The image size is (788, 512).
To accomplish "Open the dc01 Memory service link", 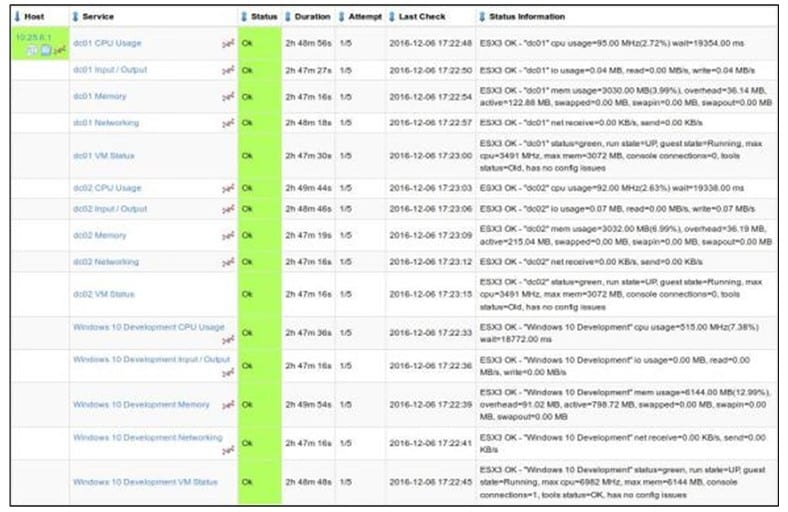I will tap(100, 96).
